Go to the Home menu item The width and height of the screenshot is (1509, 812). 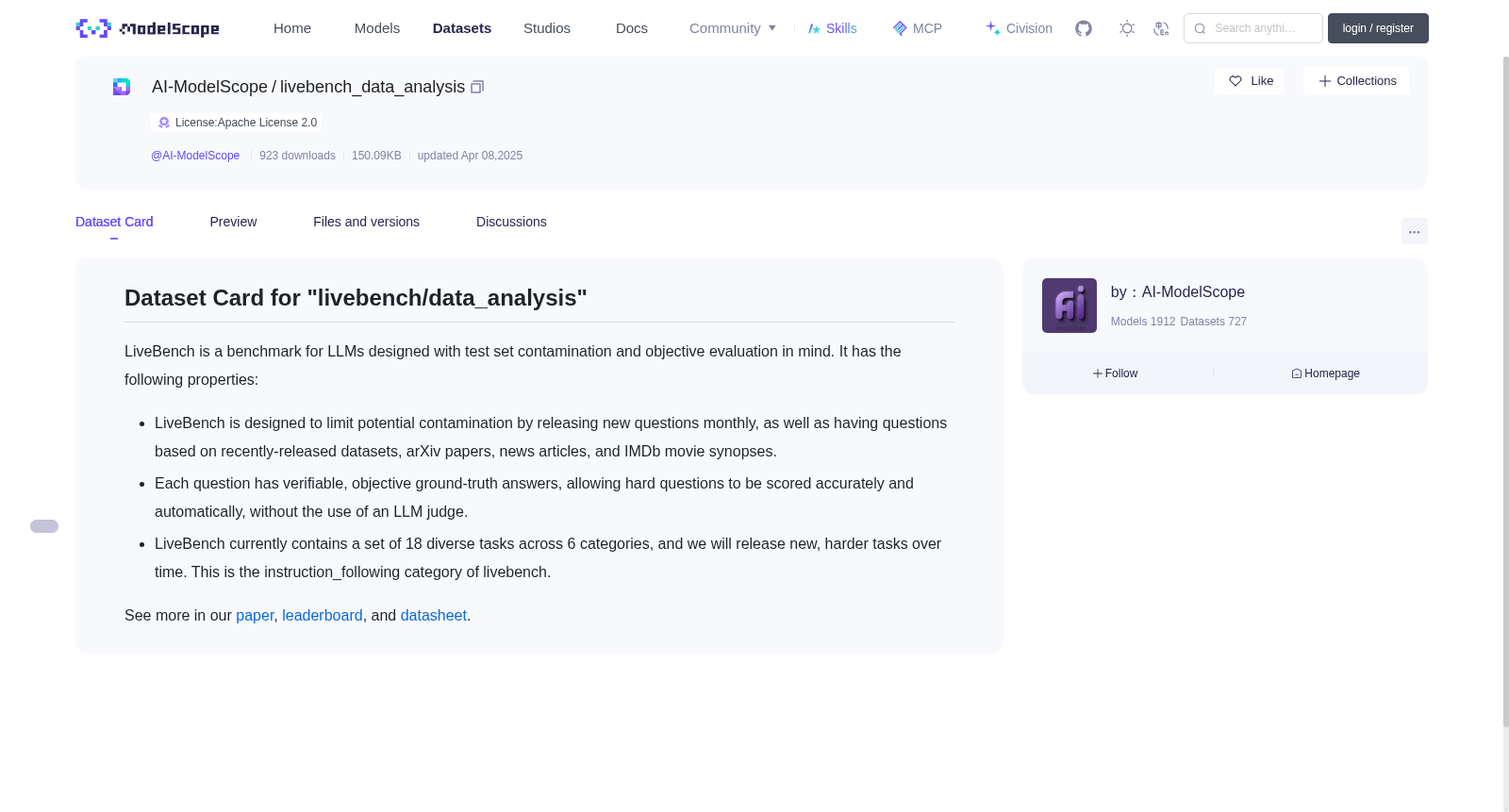pyautogui.click(x=292, y=28)
